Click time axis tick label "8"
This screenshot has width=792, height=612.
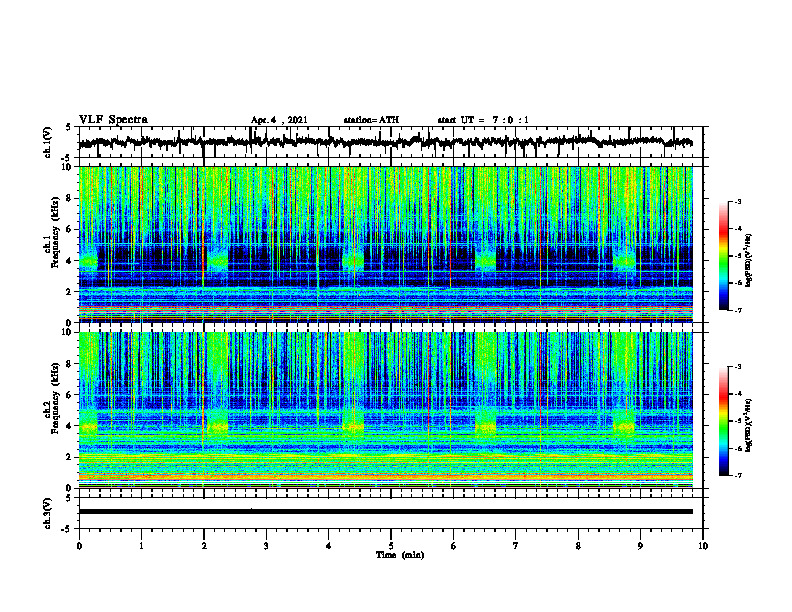[578, 546]
